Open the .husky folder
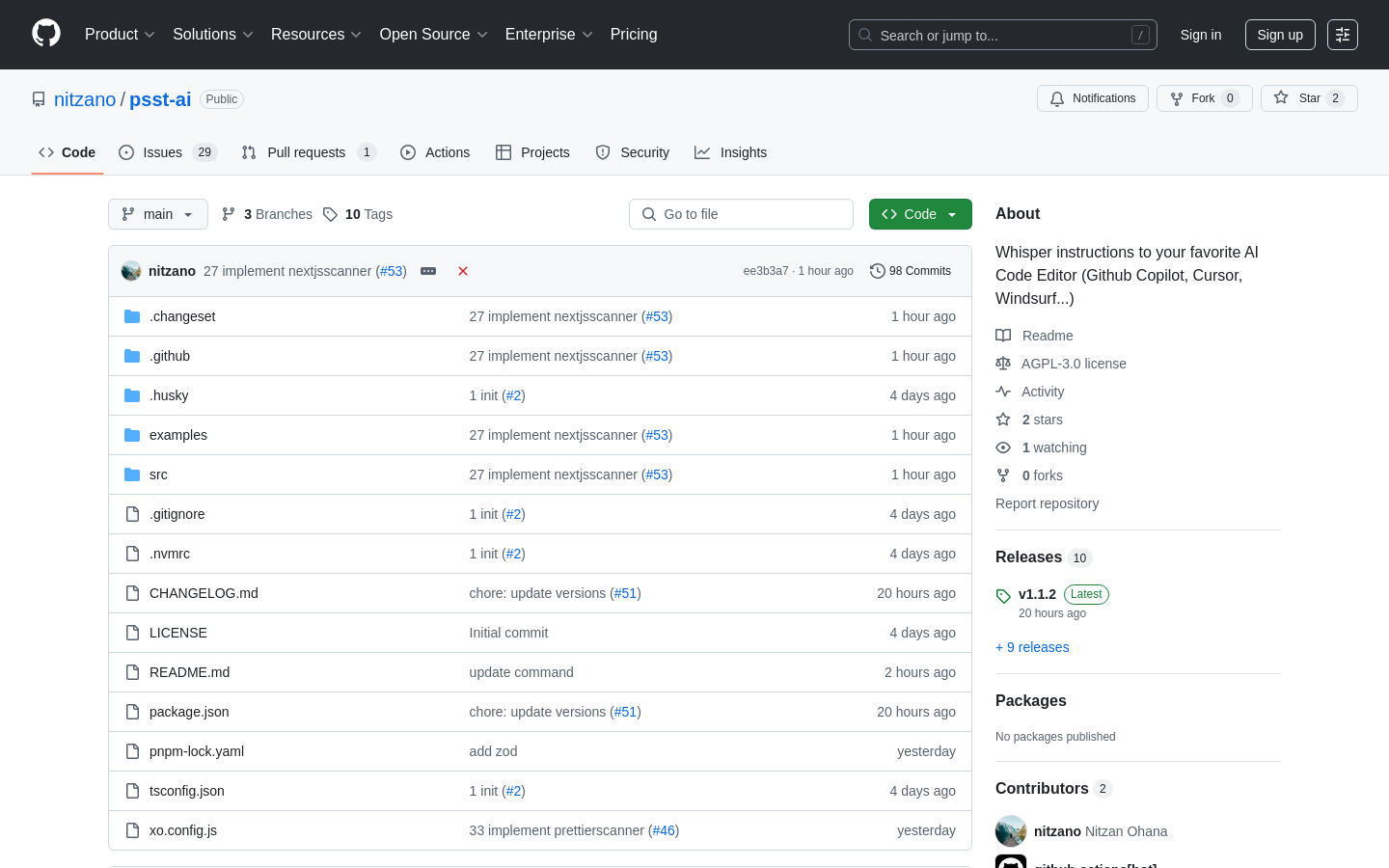 coord(169,395)
